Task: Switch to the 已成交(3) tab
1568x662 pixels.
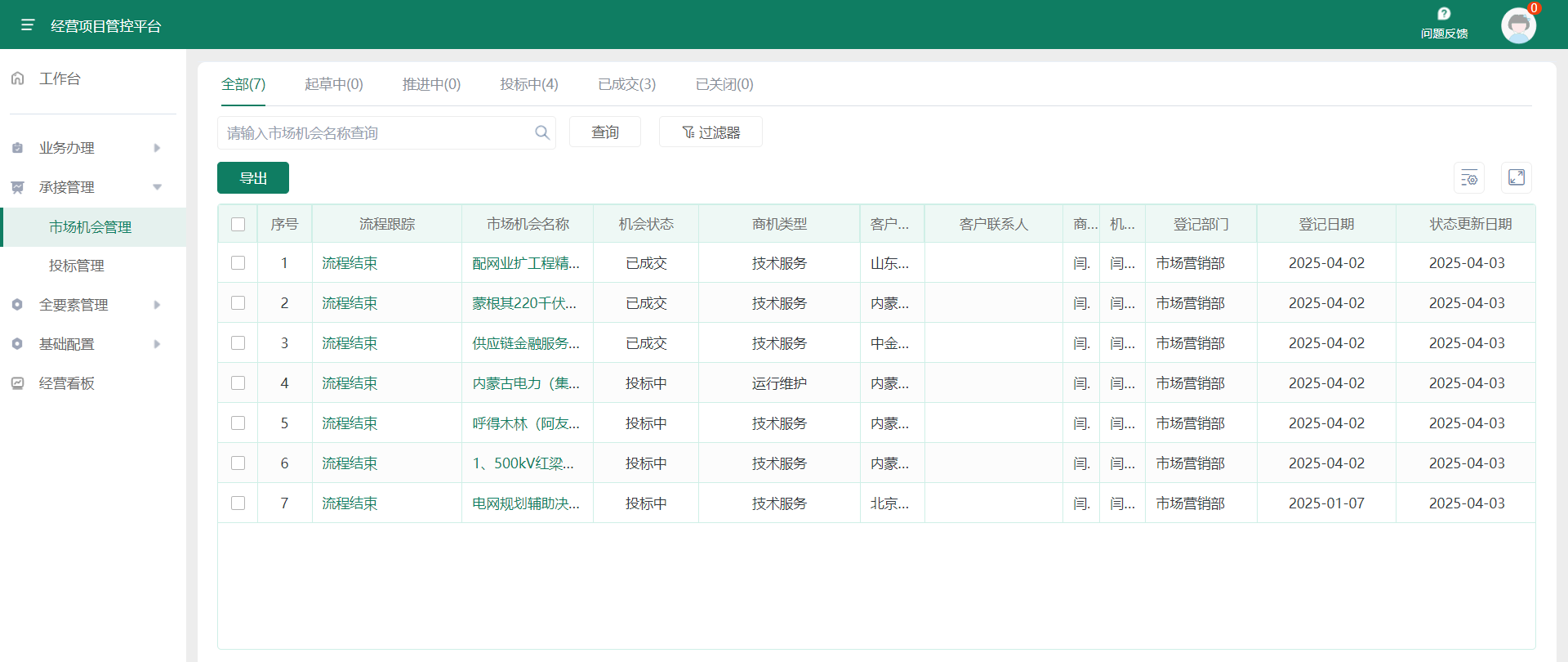Action: [627, 84]
